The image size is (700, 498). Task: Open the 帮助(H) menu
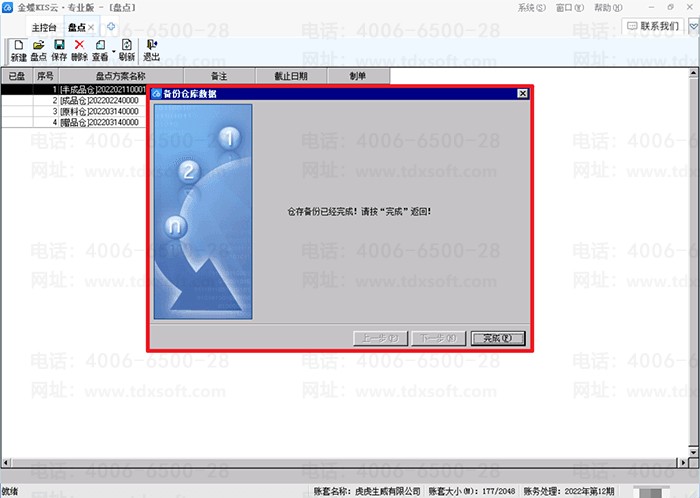click(607, 7)
